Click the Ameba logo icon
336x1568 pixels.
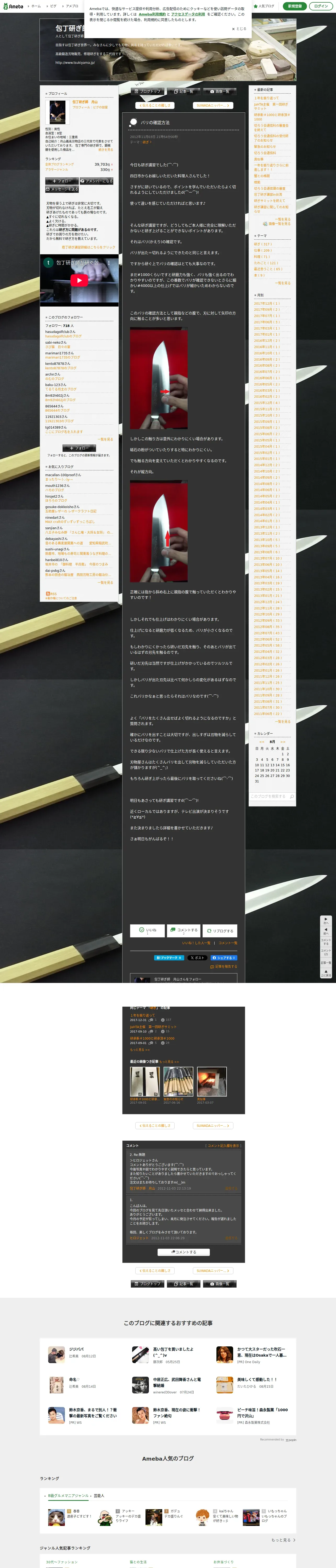coord(13,6)
